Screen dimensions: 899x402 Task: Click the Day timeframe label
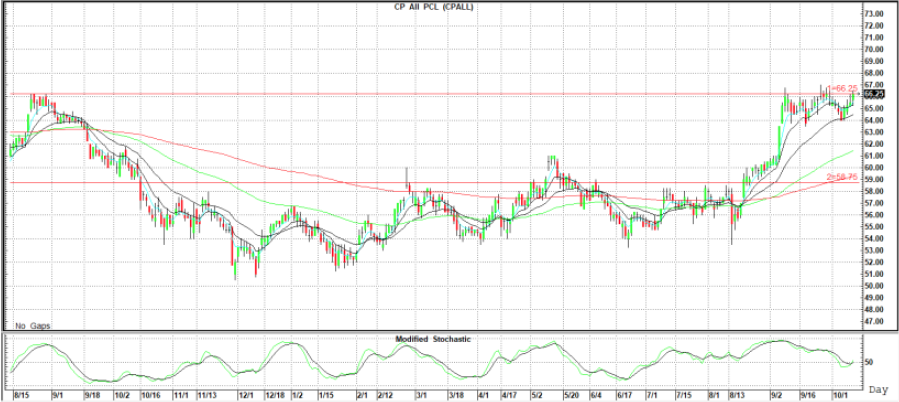[x=878, y=389]
